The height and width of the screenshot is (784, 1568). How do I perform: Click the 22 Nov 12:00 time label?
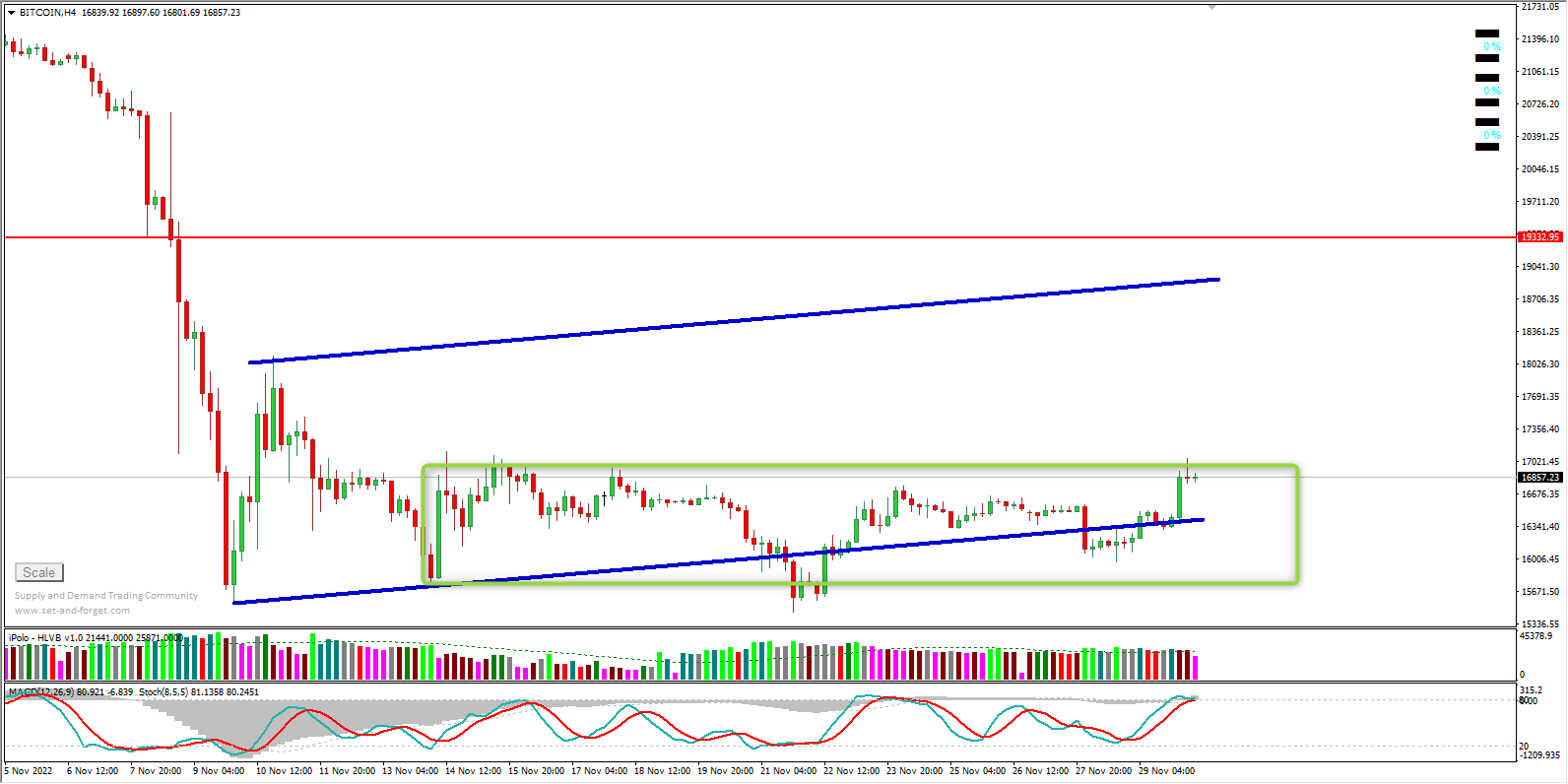851,771
